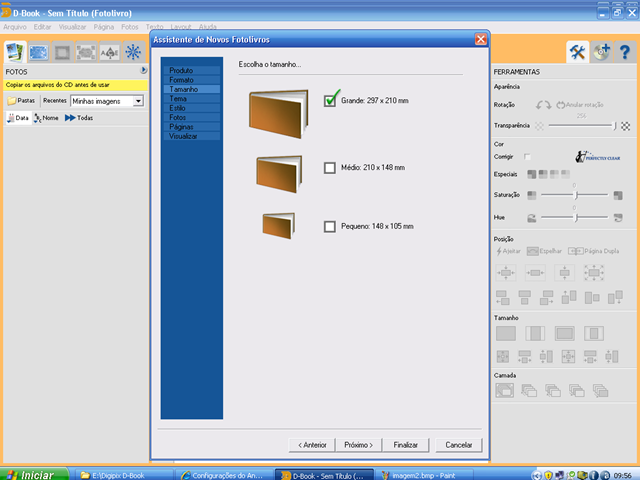Screen dimensions: 640x480
Task: Click the Iniciar start button
Action: (x=34, y=475)
